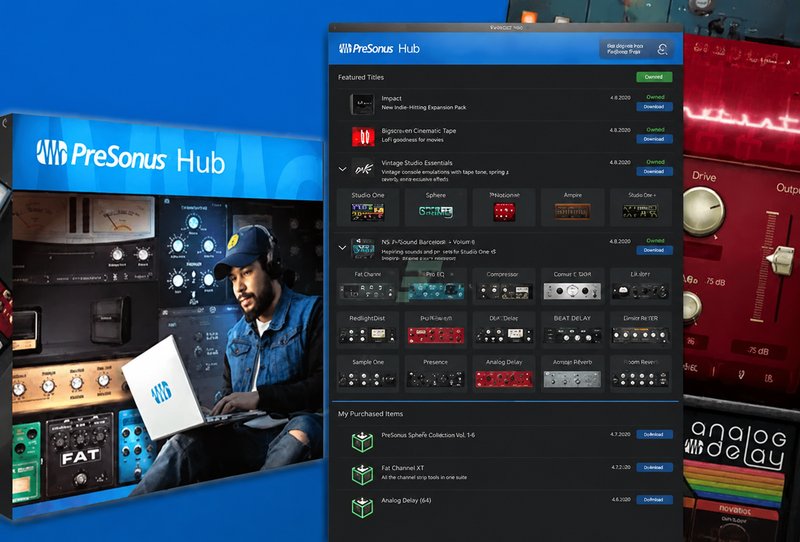This screenshot has width=800, height=542.
Task: Click the Impact row title text
Action: click(x=391, y=98)
